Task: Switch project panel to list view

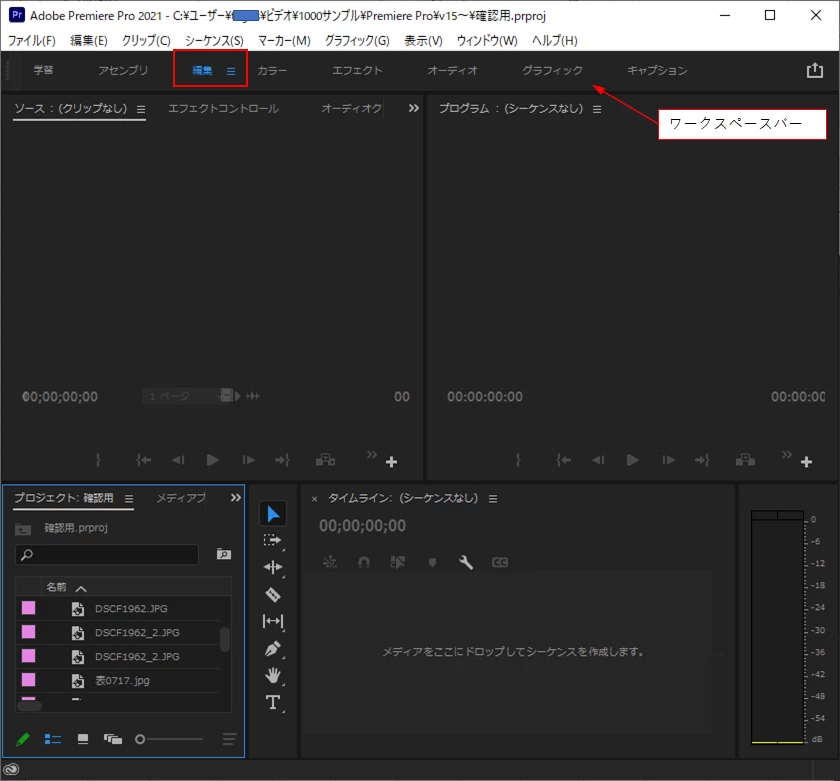Action: [52, 740]
